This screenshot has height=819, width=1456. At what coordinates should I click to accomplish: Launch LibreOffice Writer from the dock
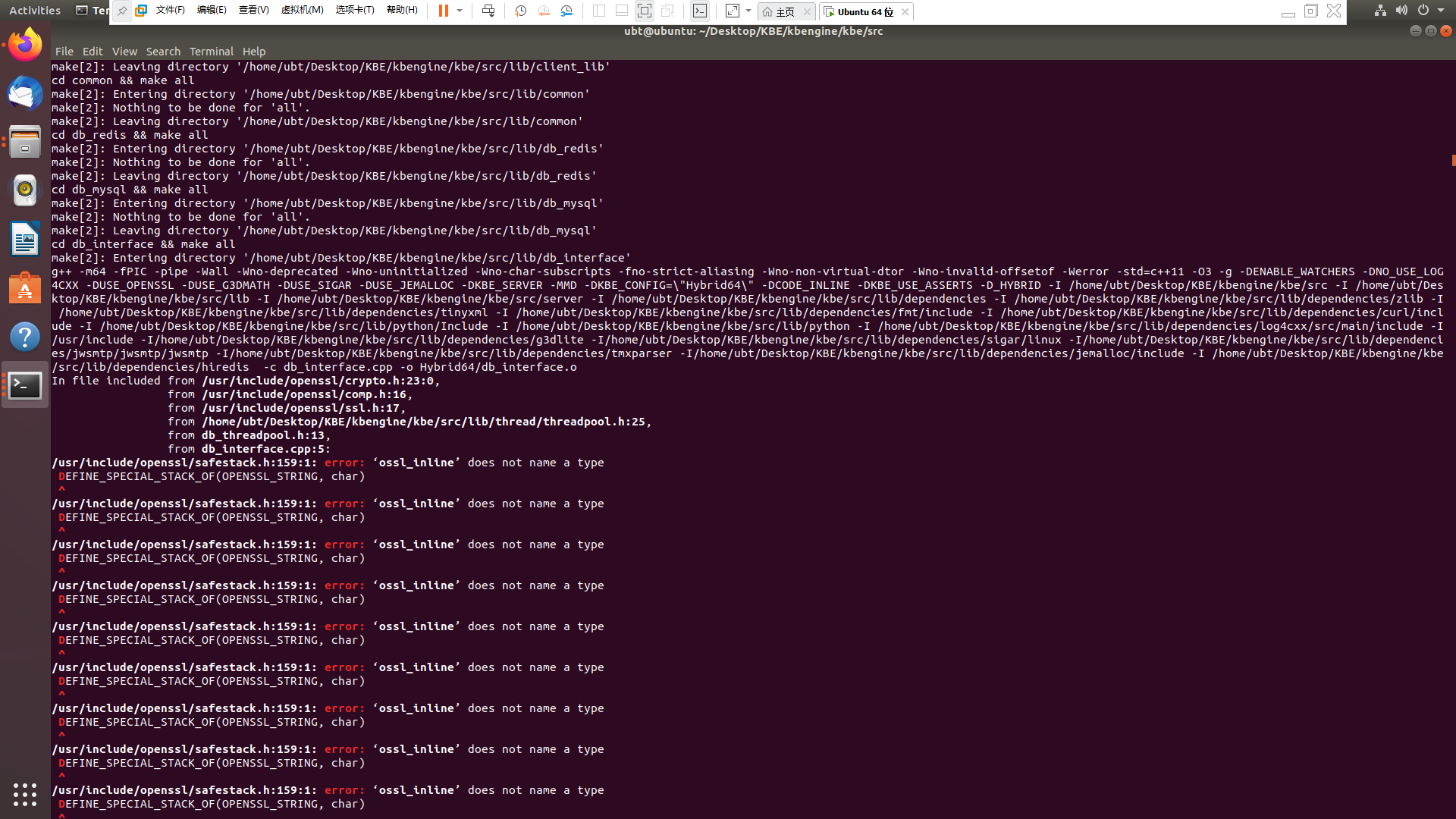tap(25, 239)
